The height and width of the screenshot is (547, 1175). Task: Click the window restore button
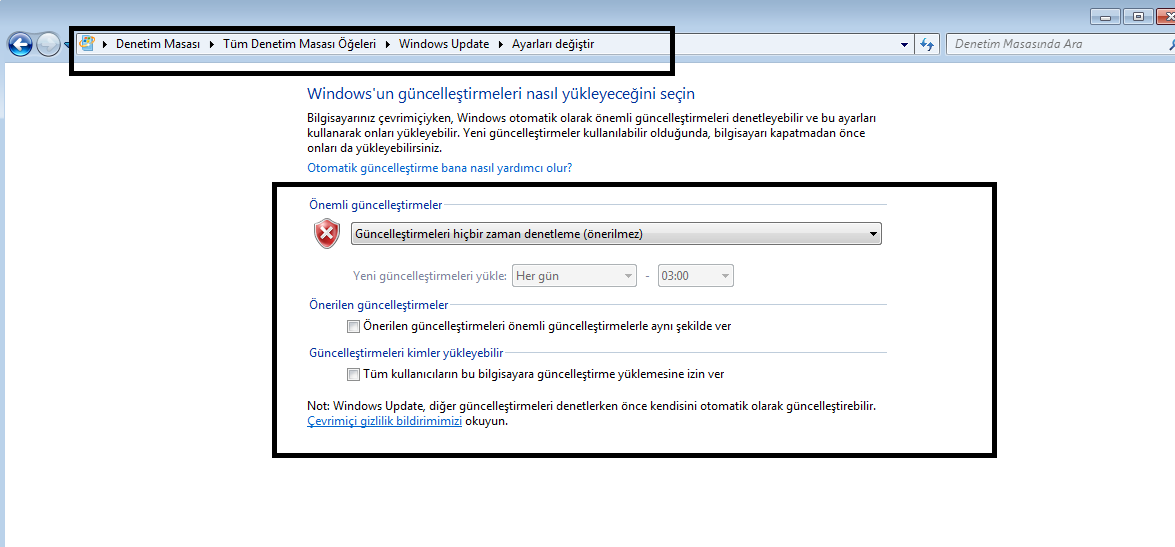1138,16
